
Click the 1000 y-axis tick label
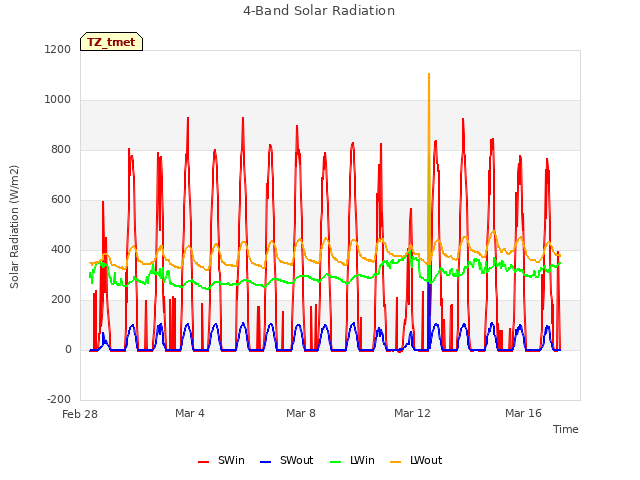click(x=58, y=100)
